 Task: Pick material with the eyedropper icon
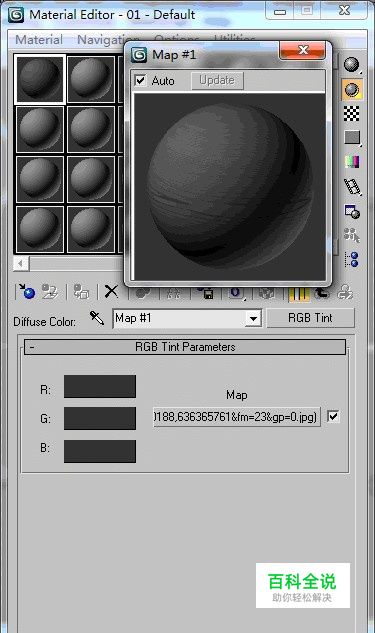[x=97, y=318]
